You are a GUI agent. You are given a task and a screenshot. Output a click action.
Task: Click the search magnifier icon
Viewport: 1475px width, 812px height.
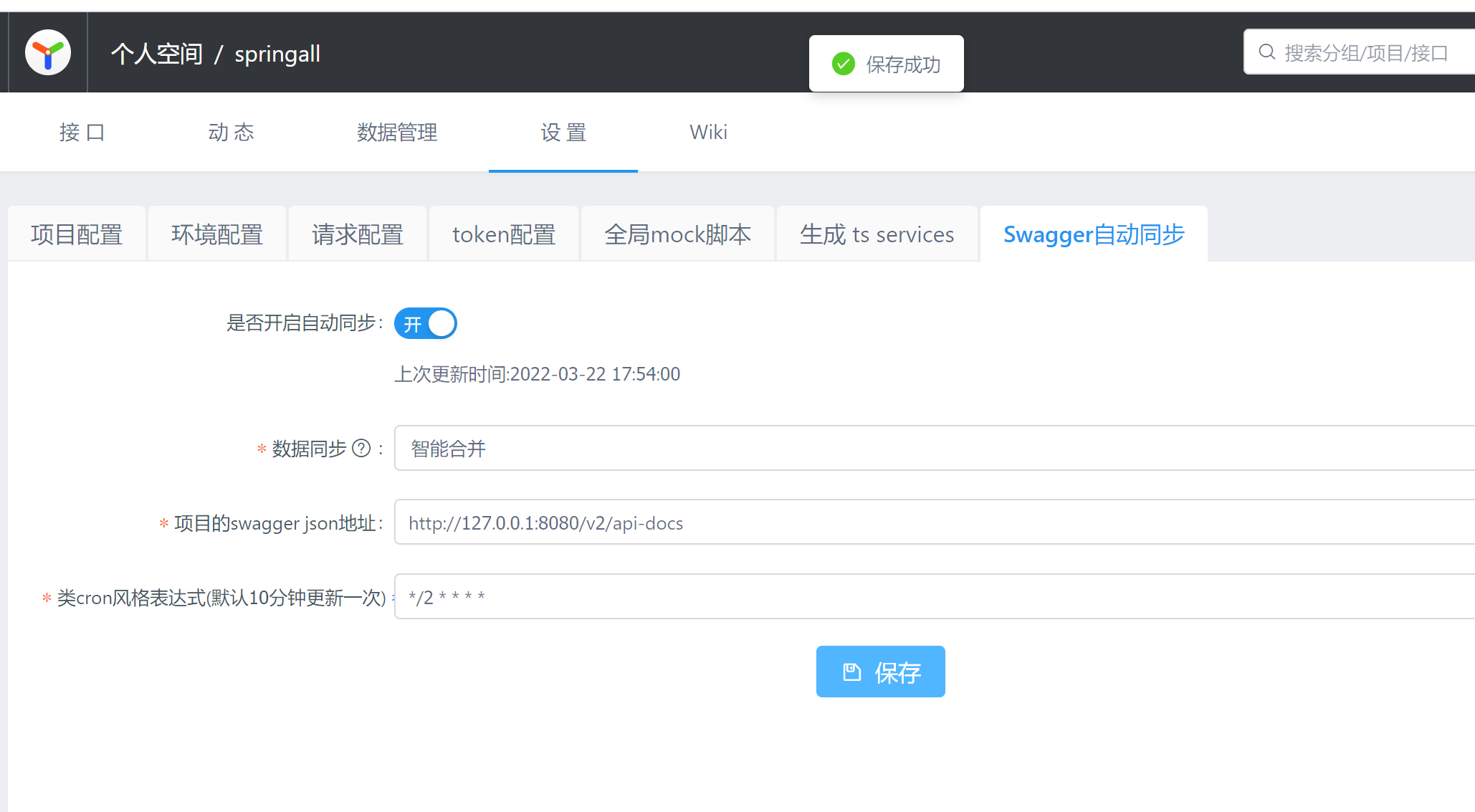tap(1266, 52)
